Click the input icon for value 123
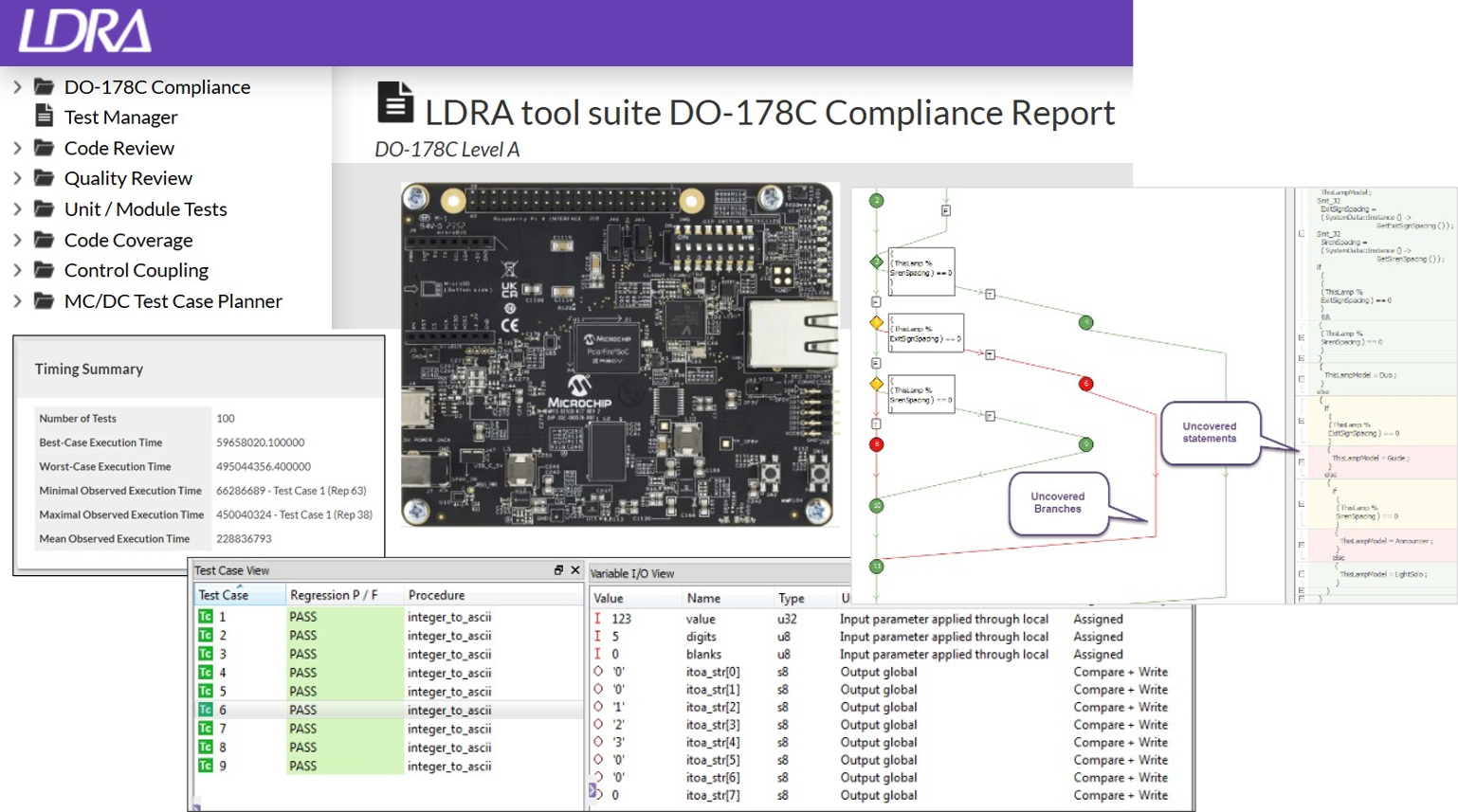The width and height of the screenshot is (1458, 812). 597,619
